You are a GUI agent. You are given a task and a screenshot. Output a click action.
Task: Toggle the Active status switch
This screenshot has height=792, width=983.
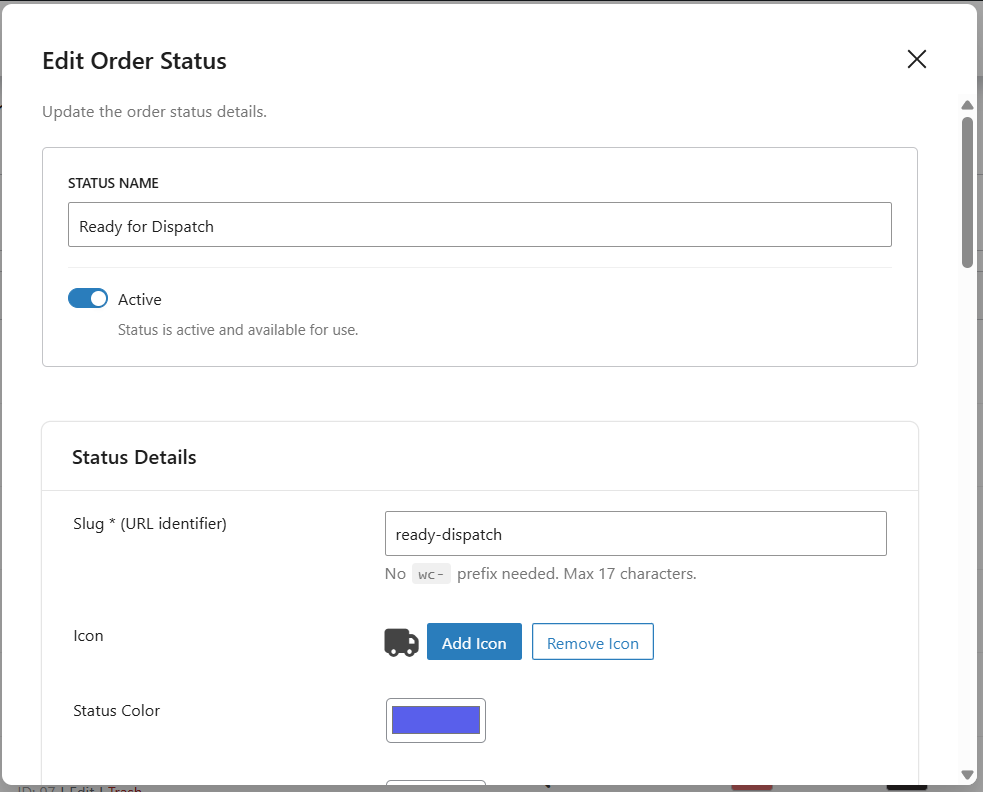pyautogui.click(x=88, y=298)
